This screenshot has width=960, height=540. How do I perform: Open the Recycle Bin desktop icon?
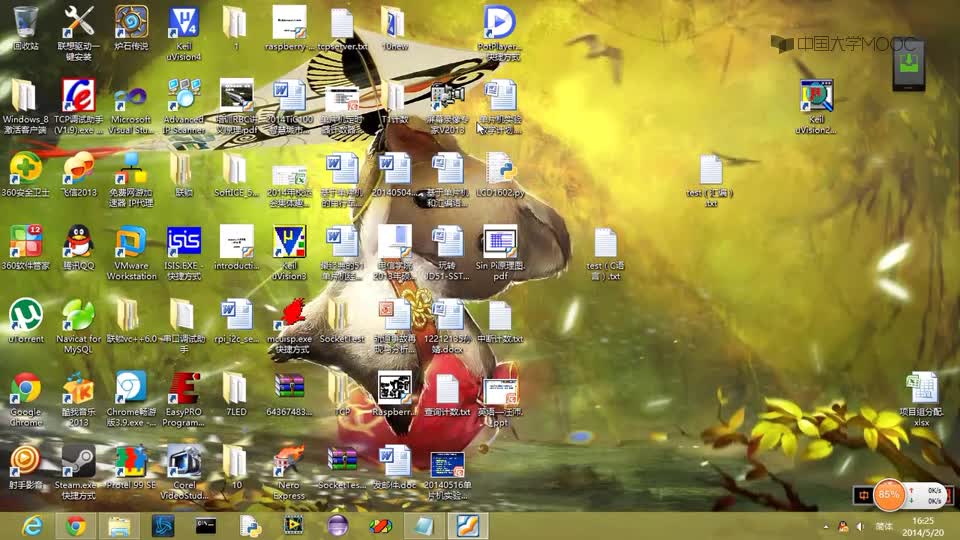click(25, 29)
